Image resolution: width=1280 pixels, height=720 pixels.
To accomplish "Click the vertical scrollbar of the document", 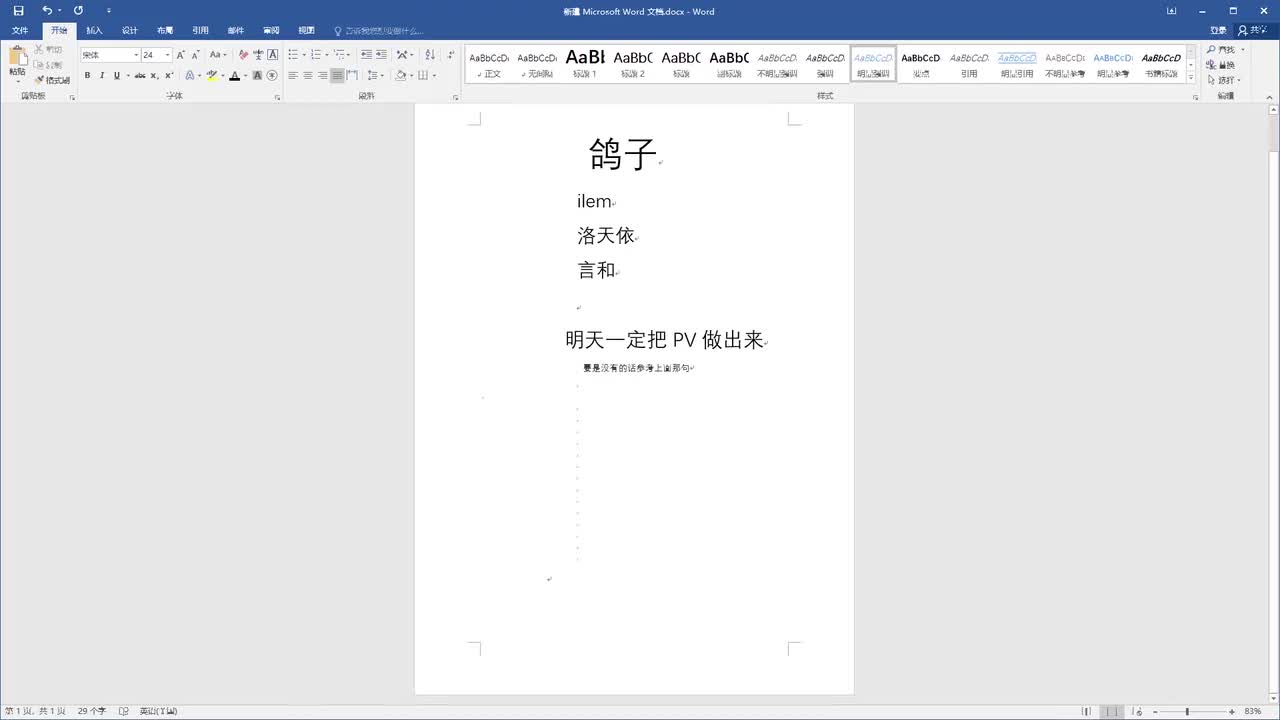I will point(1274,403).
